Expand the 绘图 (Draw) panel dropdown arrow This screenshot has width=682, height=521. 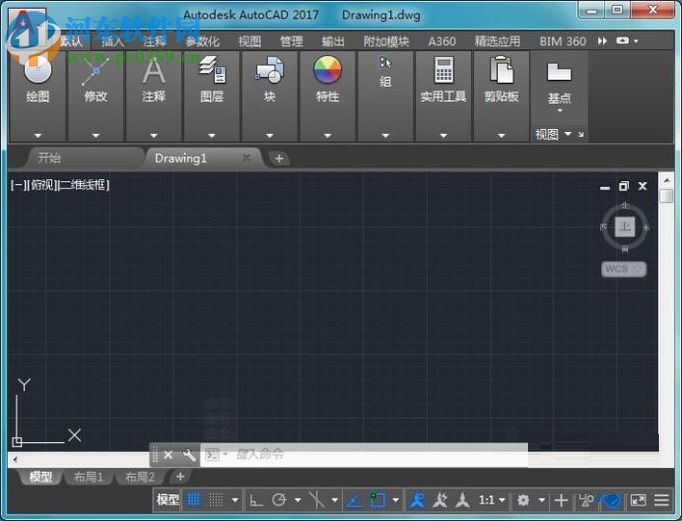38,135
